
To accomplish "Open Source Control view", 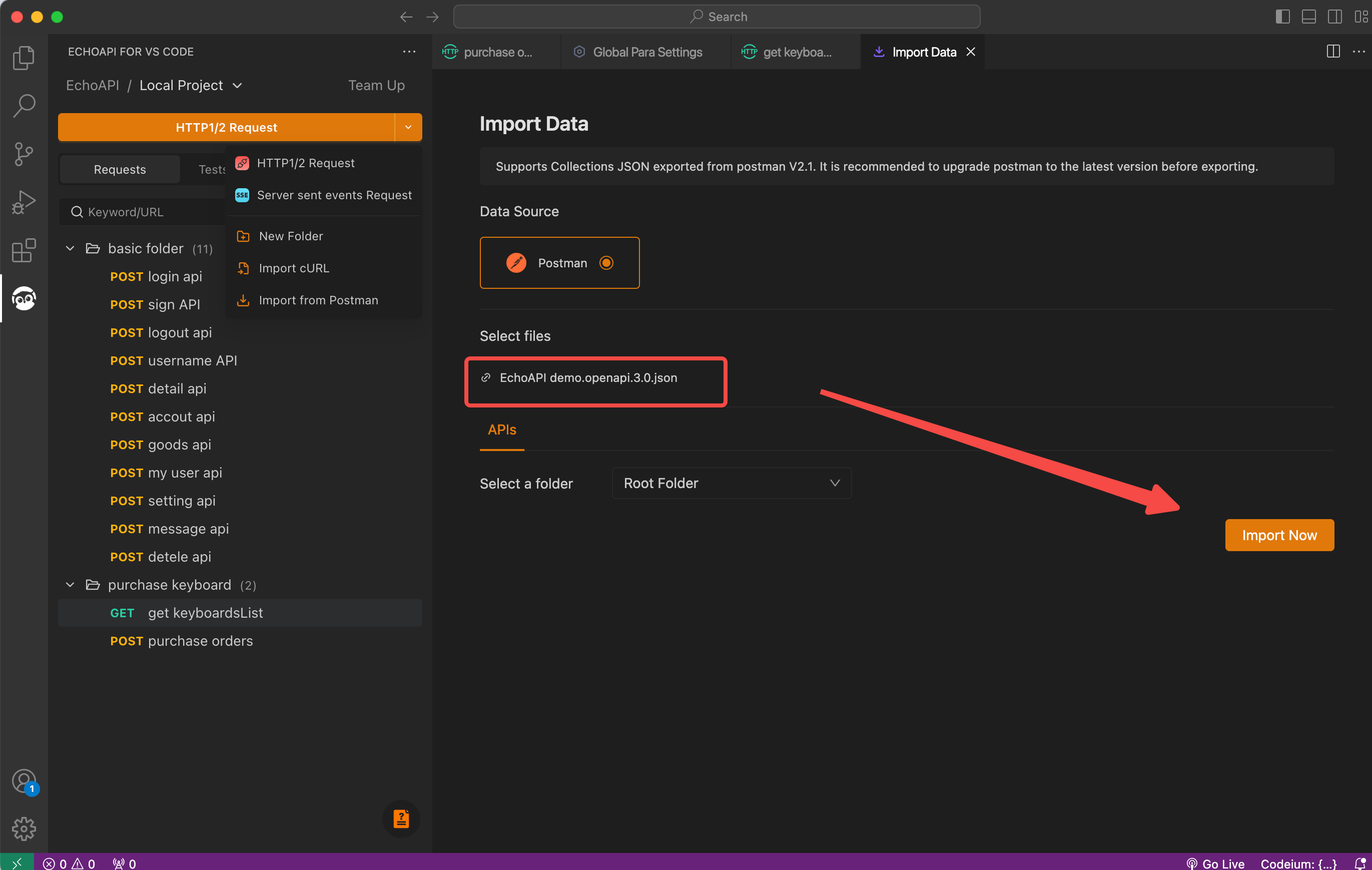I will (24, 154).
